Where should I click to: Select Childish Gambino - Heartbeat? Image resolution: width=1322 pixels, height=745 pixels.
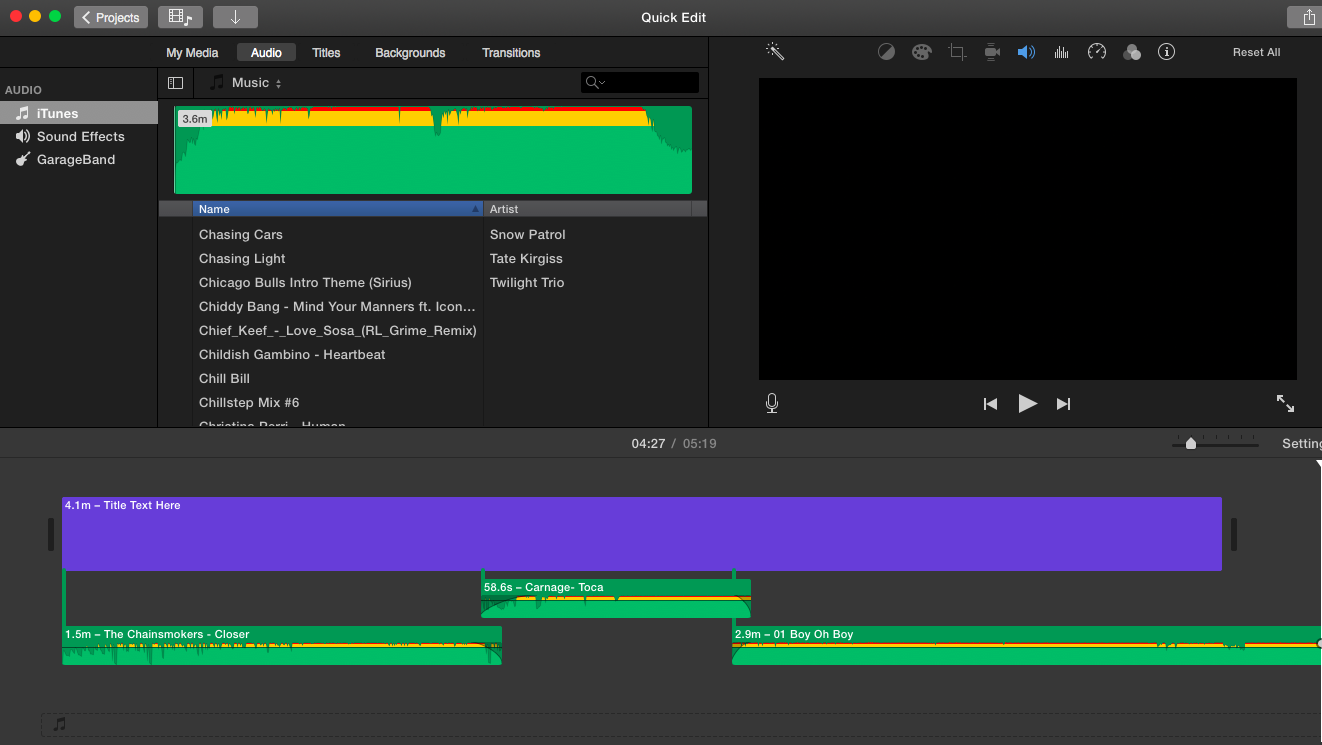click(292, 354)
